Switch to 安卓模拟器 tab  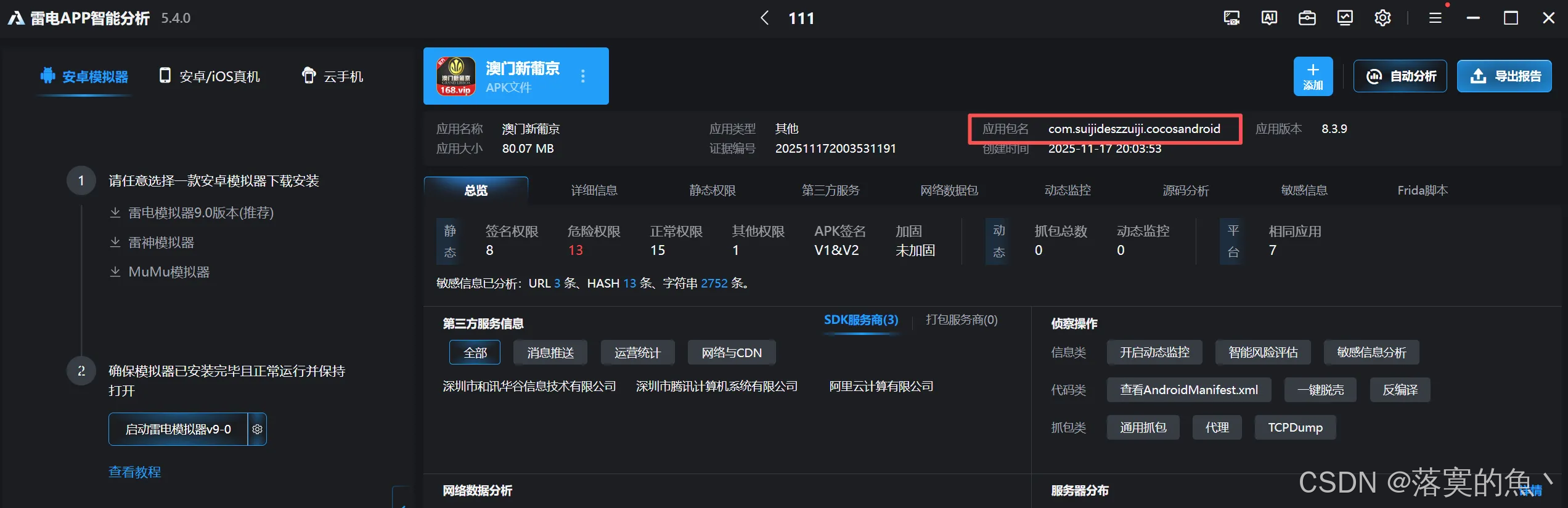[84, 76]
